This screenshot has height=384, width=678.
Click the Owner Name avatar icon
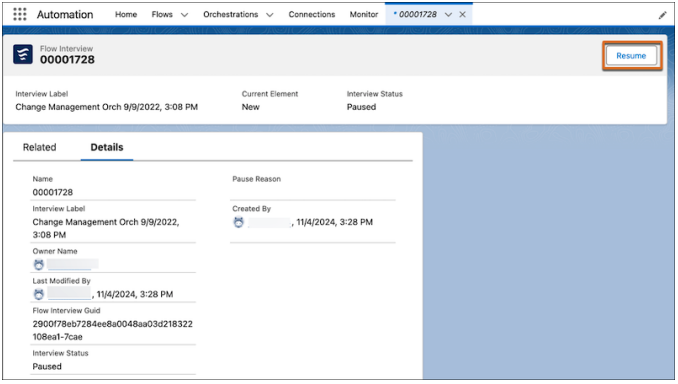[x=39, y=264]
